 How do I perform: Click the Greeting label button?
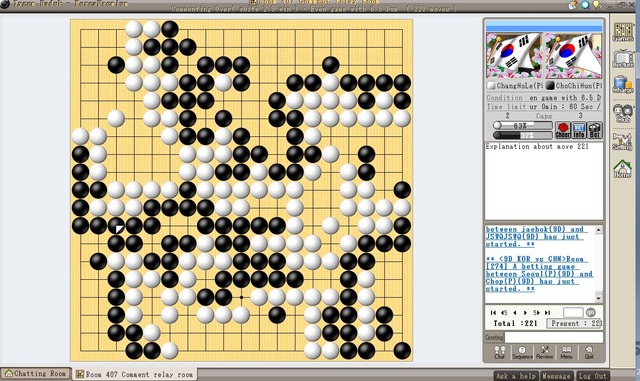point(494,338)
